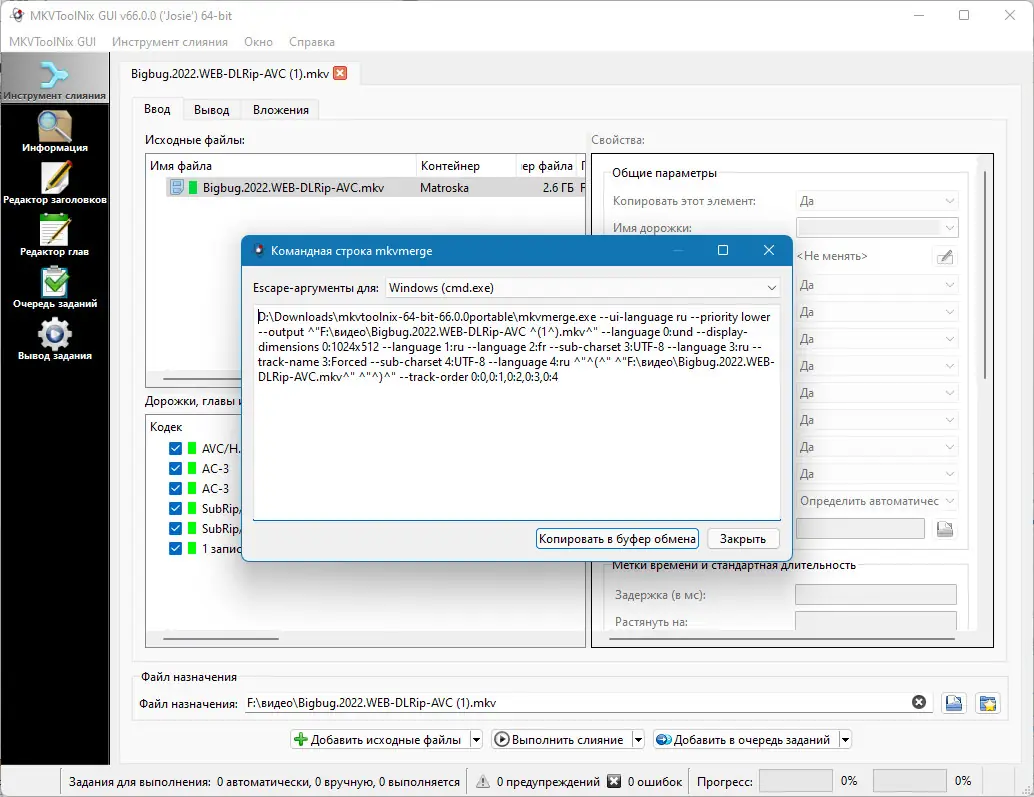Image resolution: width=1034 pixels, height=797 pixels.
Task: Open the Редактор глав tool
Action: (x=55, y=237)
